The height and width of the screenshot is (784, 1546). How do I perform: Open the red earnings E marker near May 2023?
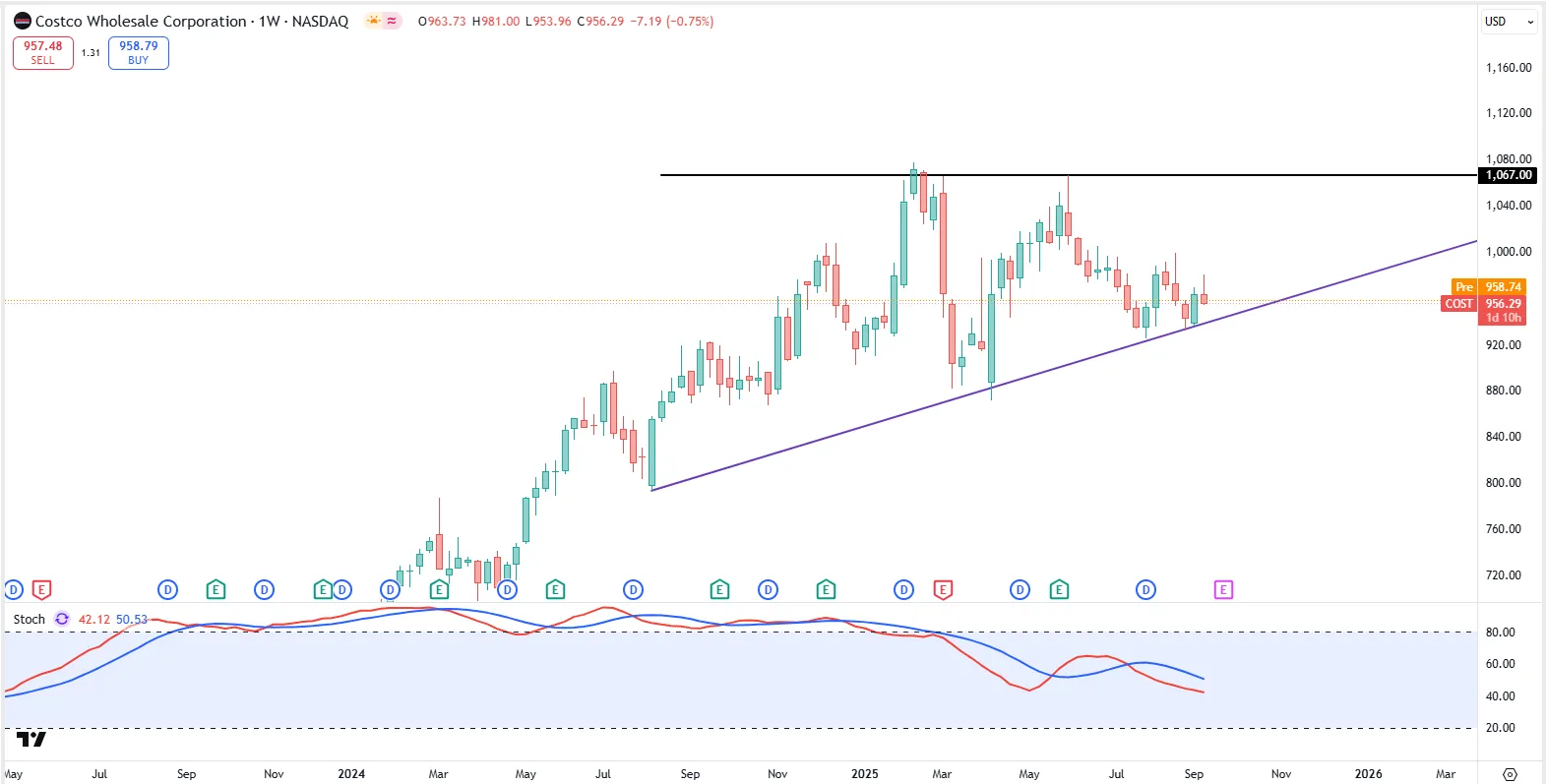[41, 590]
